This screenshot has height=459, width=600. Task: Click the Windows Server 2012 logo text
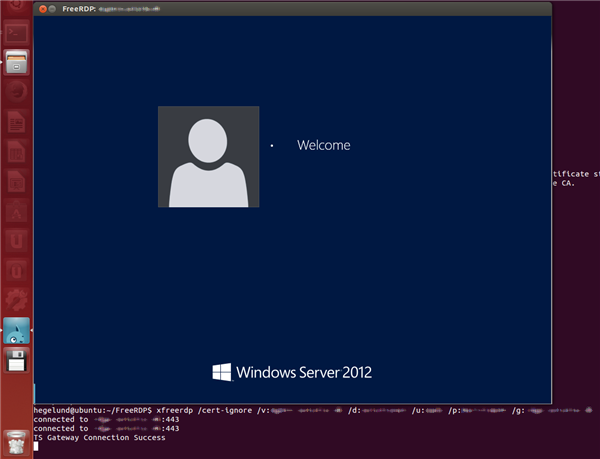304,372
